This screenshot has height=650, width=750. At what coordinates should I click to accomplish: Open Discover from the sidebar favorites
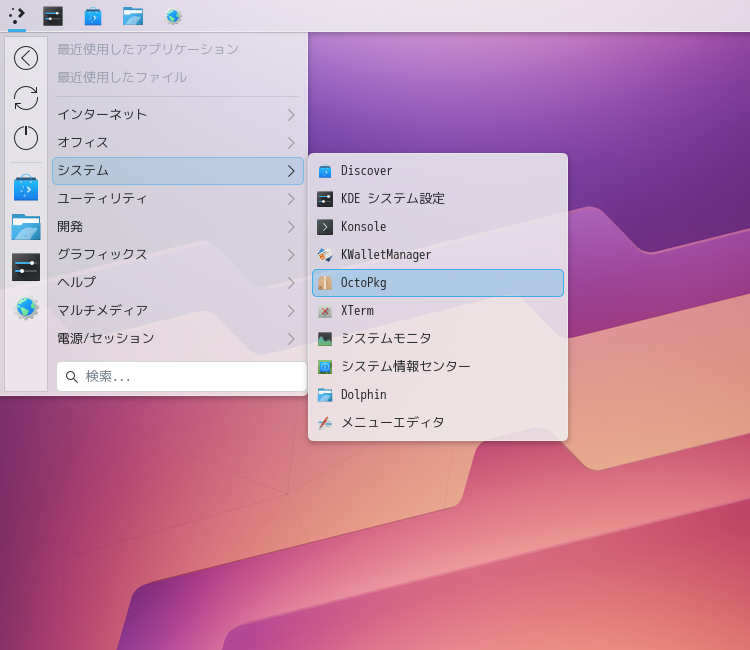click(26, 188)
